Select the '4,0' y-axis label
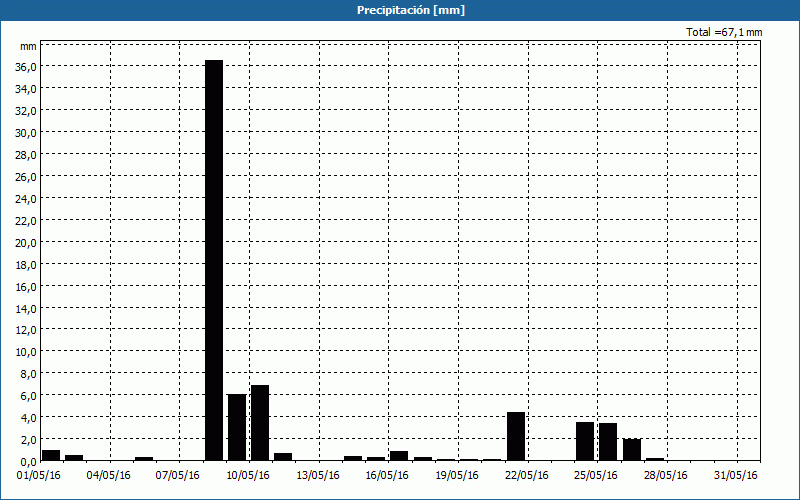 click(28, 417)
